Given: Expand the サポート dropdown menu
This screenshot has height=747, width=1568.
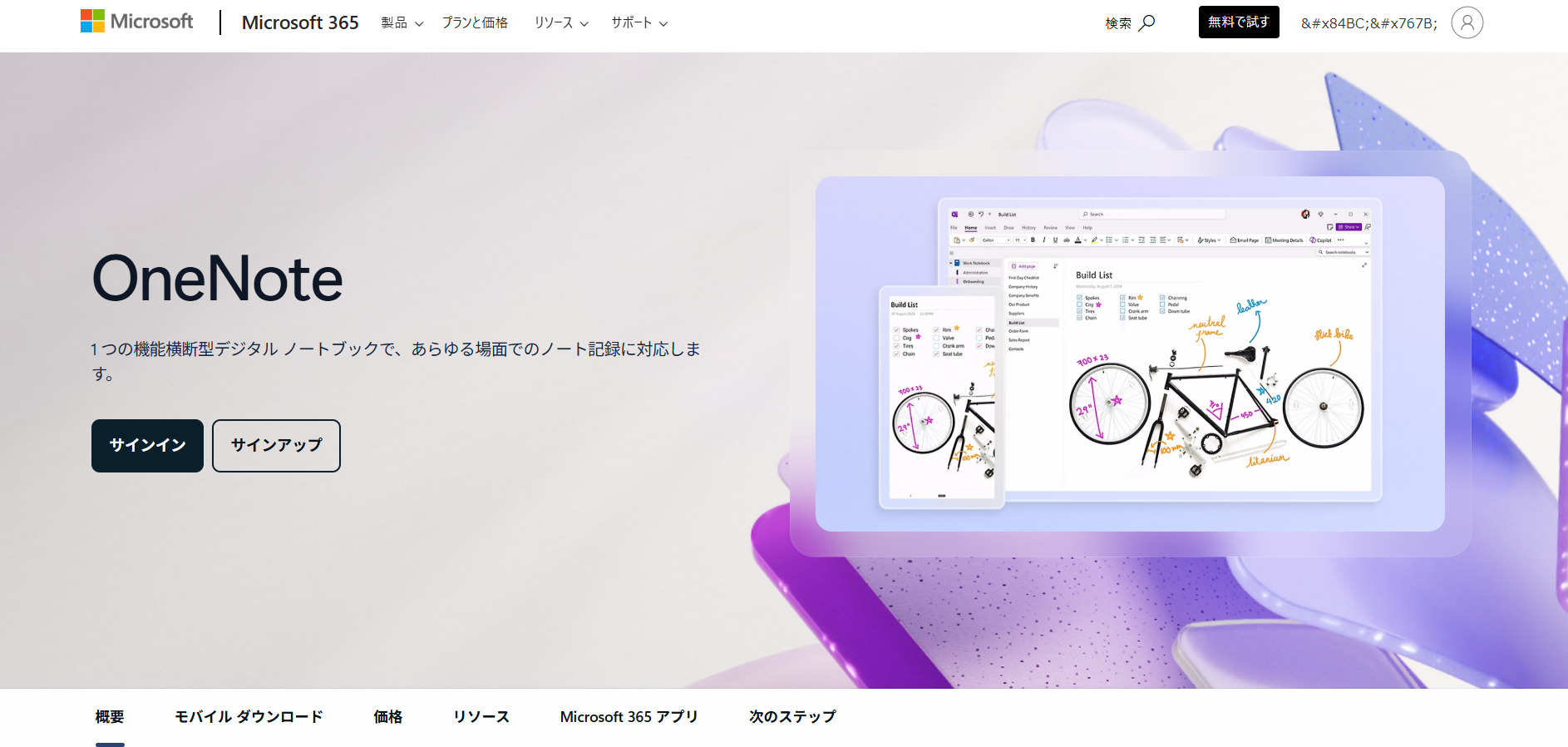Looking at the screenshot, I should [x=639, y=23].
